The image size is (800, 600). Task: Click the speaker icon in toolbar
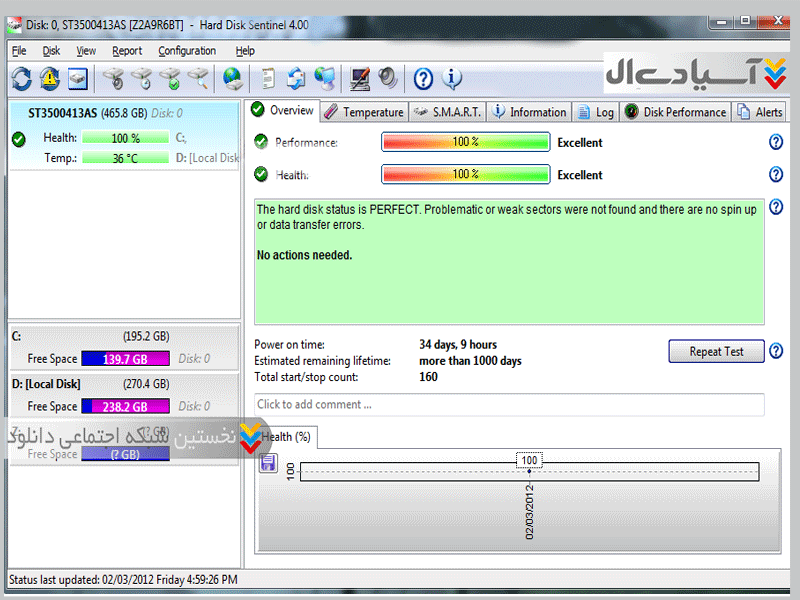pos(388,78)
